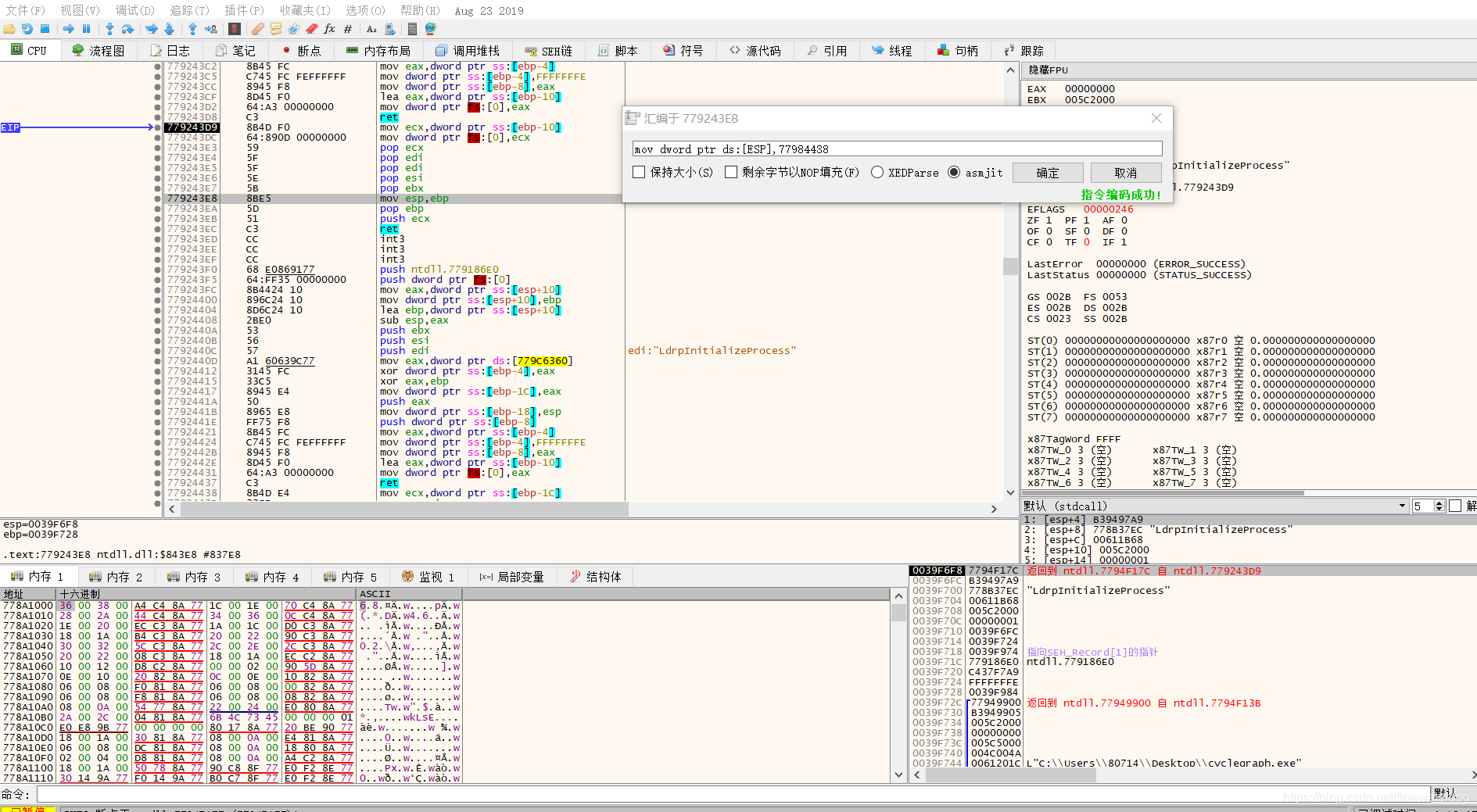Click the Execute Till Return icon
The image size is (1477, 812).
[192, 29]
